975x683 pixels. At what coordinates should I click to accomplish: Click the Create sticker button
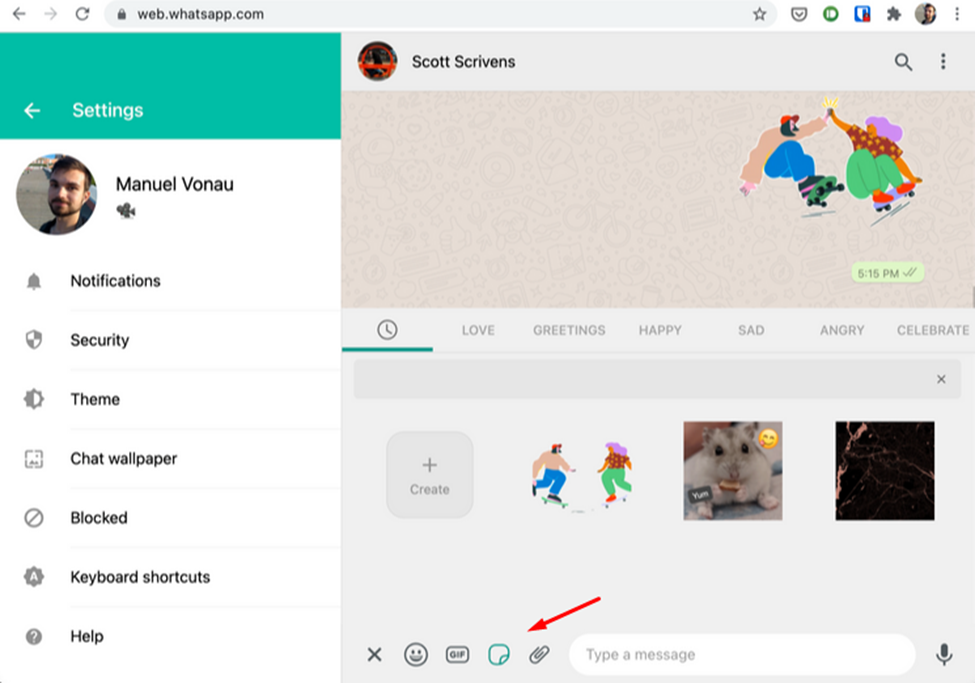click(430, 475)
